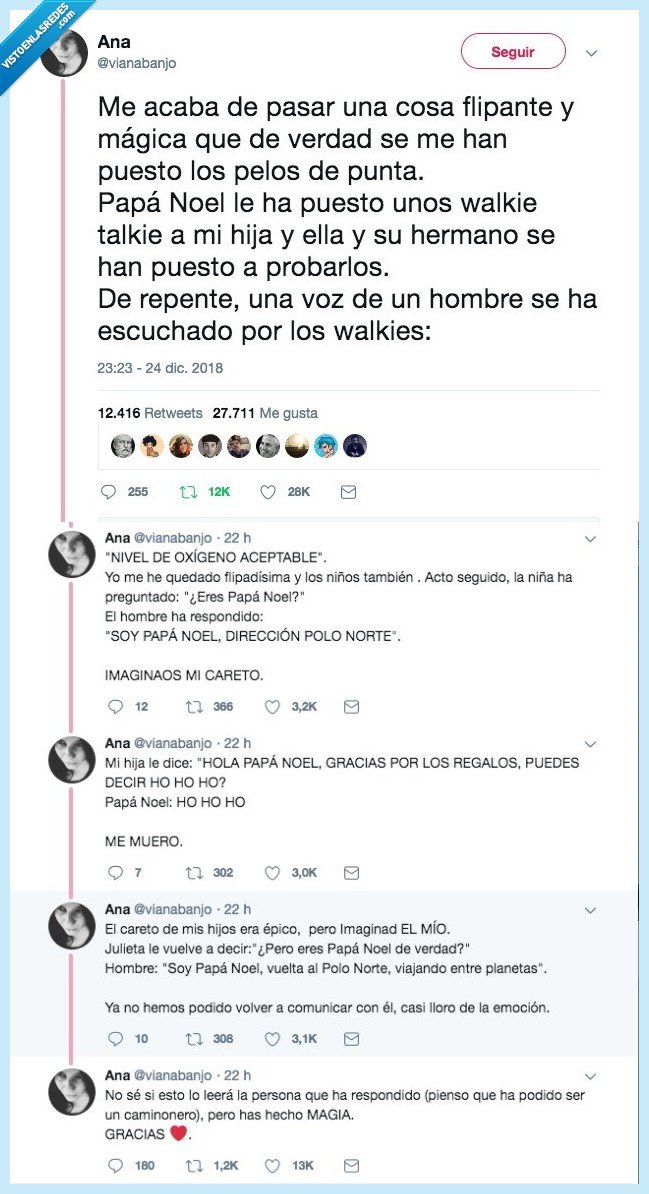
Task: Open the dropdown chevron next to Seguir
Action: click(x=590, y=52)
